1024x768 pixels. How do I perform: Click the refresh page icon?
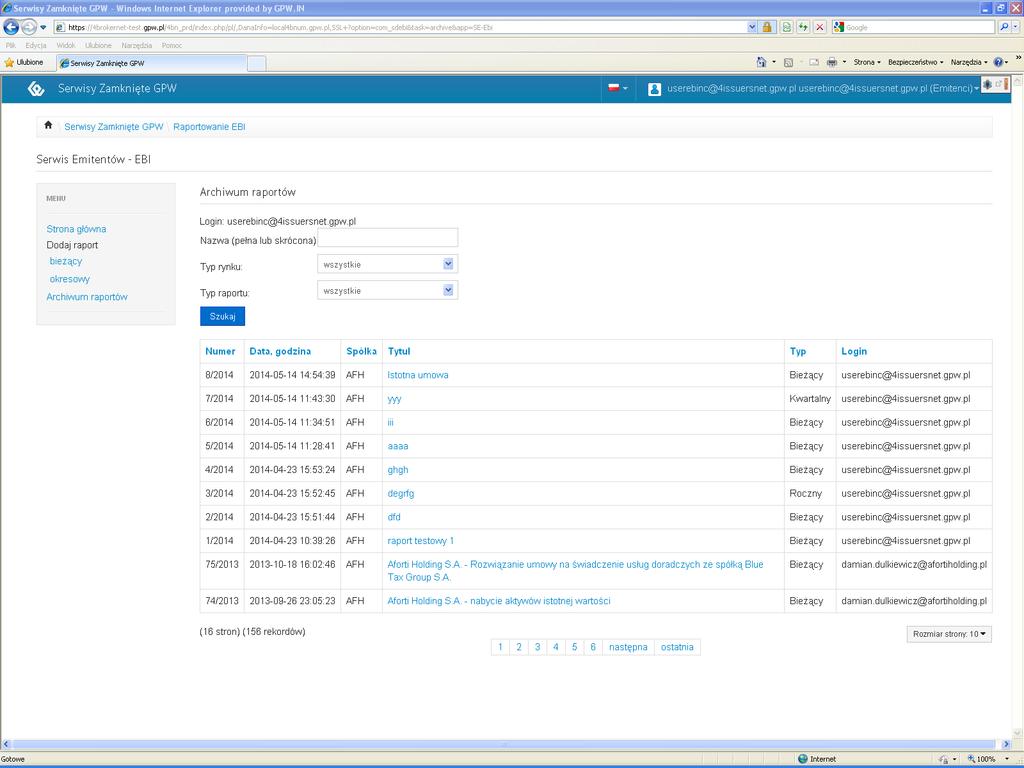coord(803,27)
